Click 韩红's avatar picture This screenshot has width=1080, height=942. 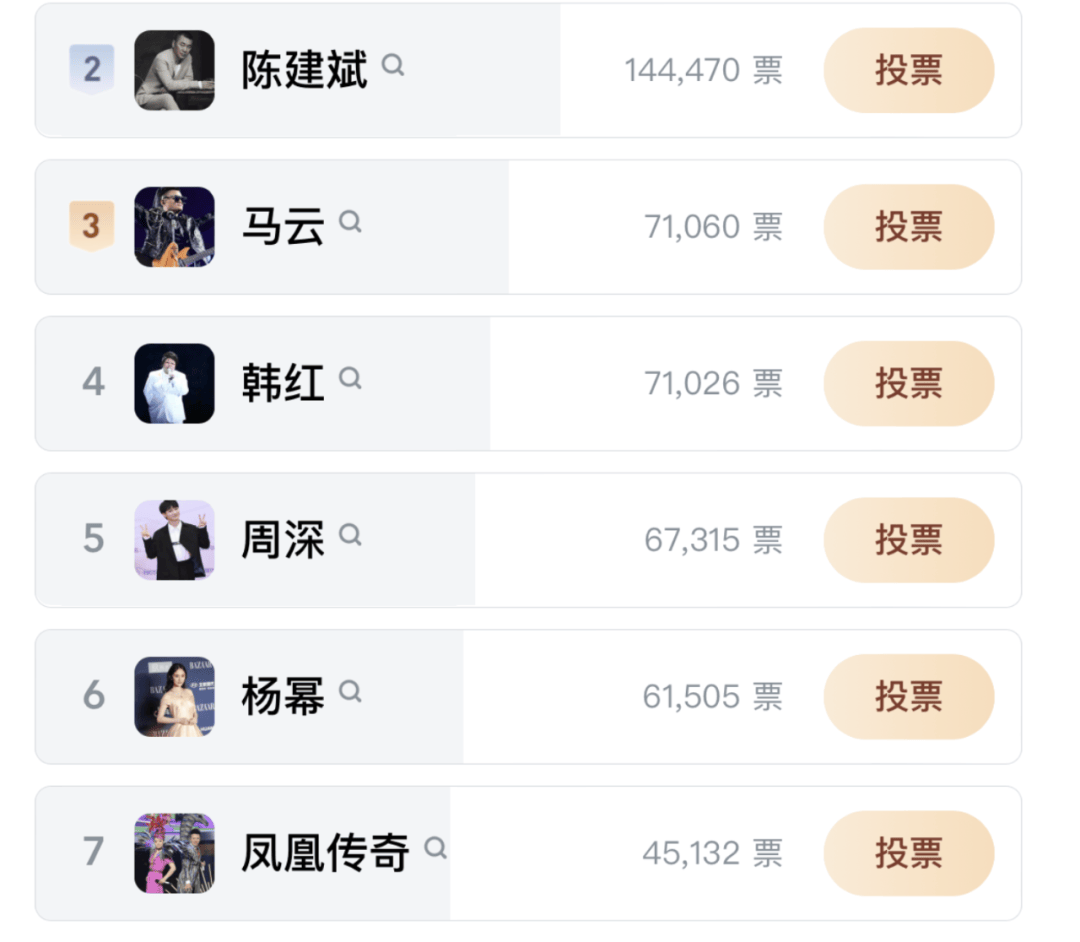[x=175, y=383]
